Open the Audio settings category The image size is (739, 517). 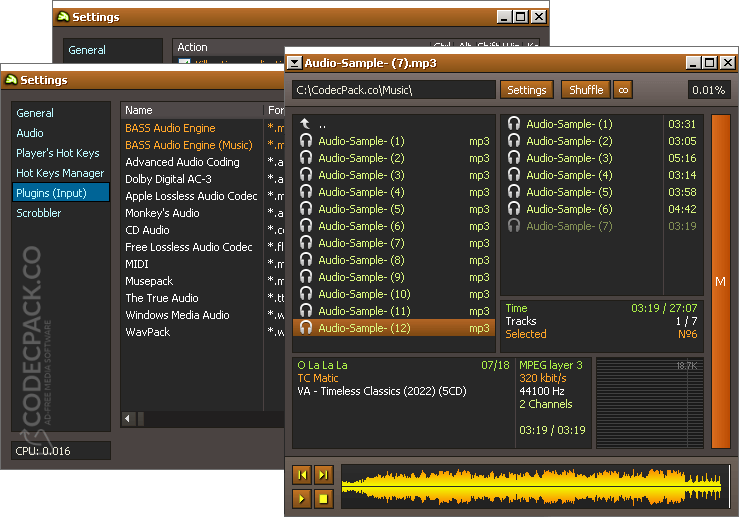click(30, 133)
